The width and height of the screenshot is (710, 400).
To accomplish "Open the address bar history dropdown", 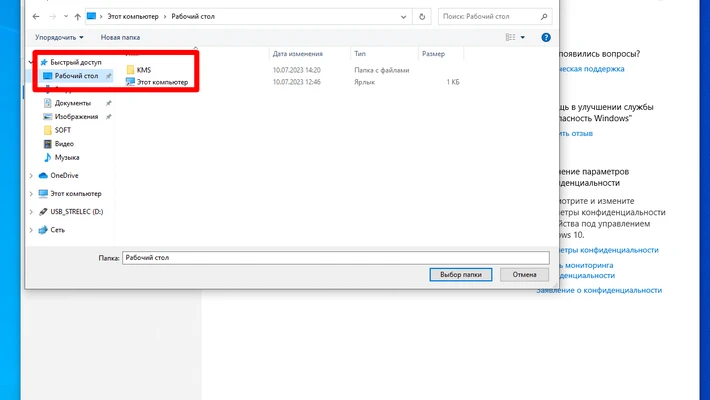I will click(x=408, y=17).
